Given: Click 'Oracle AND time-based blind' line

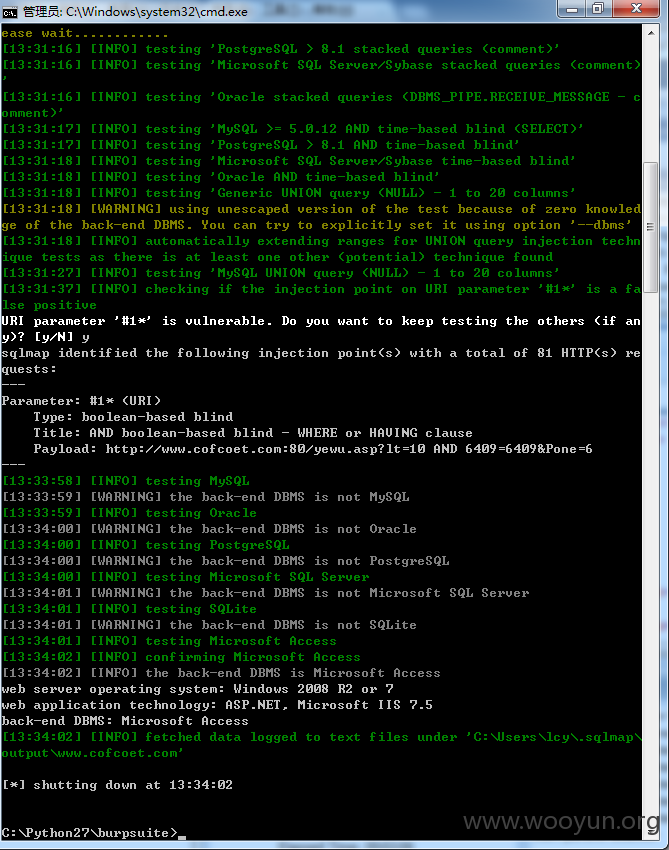Looking at the screenshot, I should click(221, 177).
